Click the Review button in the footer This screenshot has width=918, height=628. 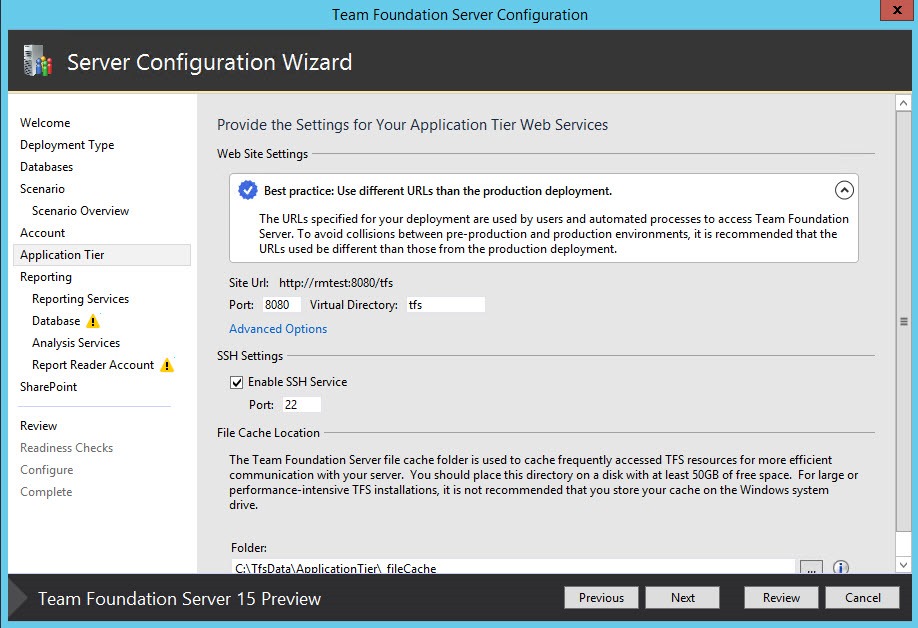(x=781, y=598)
